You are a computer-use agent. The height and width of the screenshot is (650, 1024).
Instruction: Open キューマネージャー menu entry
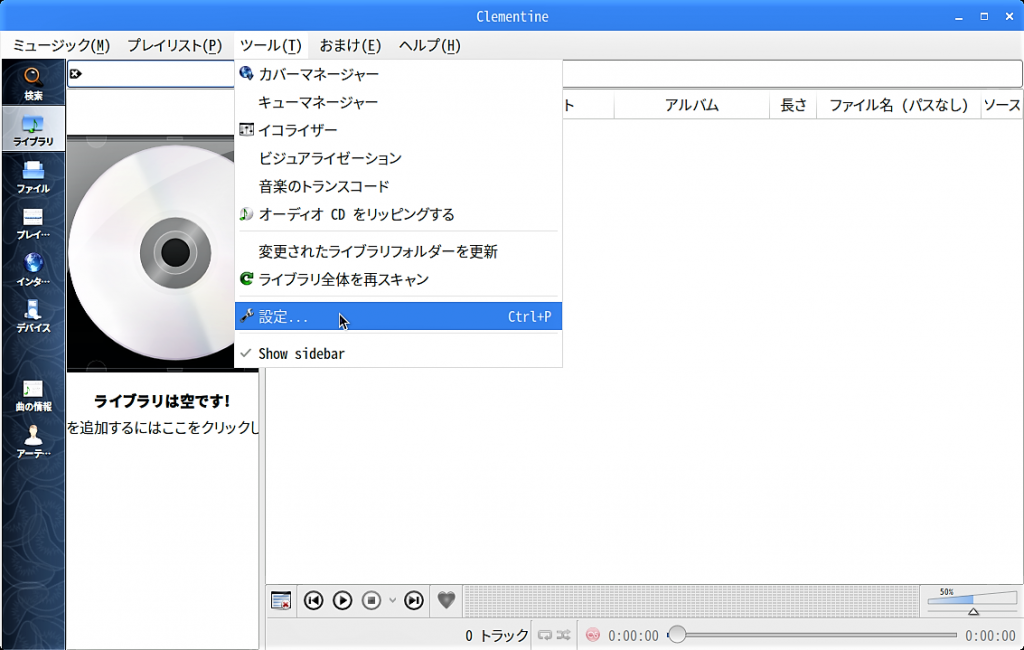[398, 102]
